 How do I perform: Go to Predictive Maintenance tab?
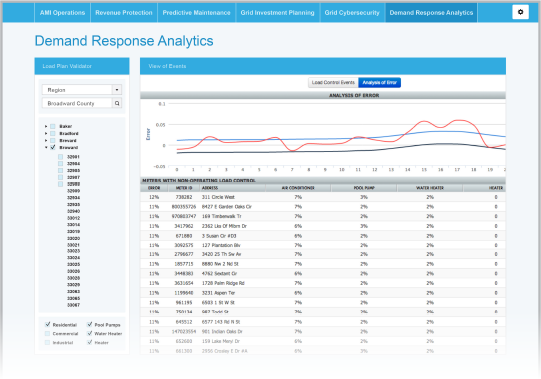(x=196, y=13)
